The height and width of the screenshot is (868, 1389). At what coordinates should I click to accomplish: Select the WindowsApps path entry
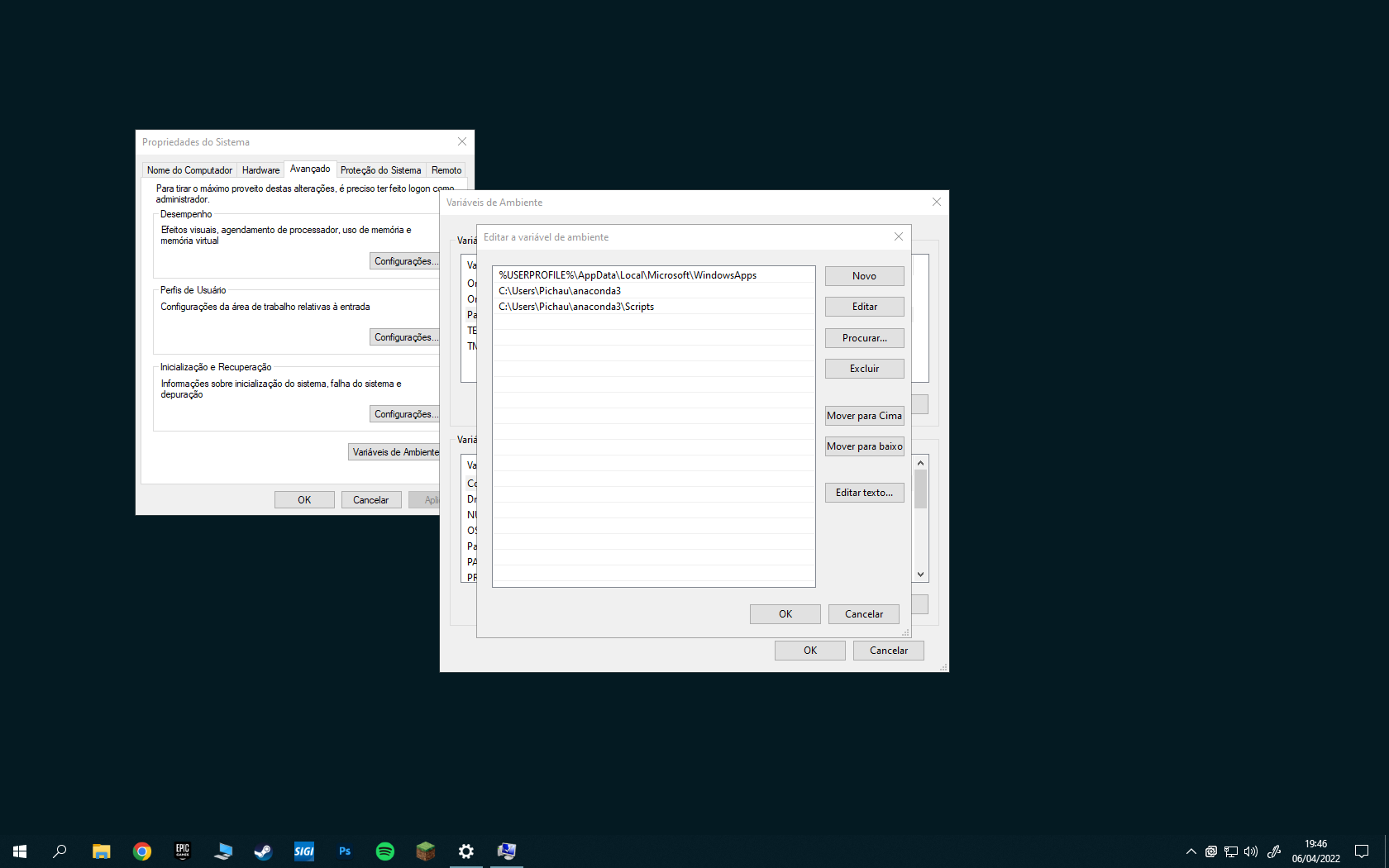coord(653,275)
